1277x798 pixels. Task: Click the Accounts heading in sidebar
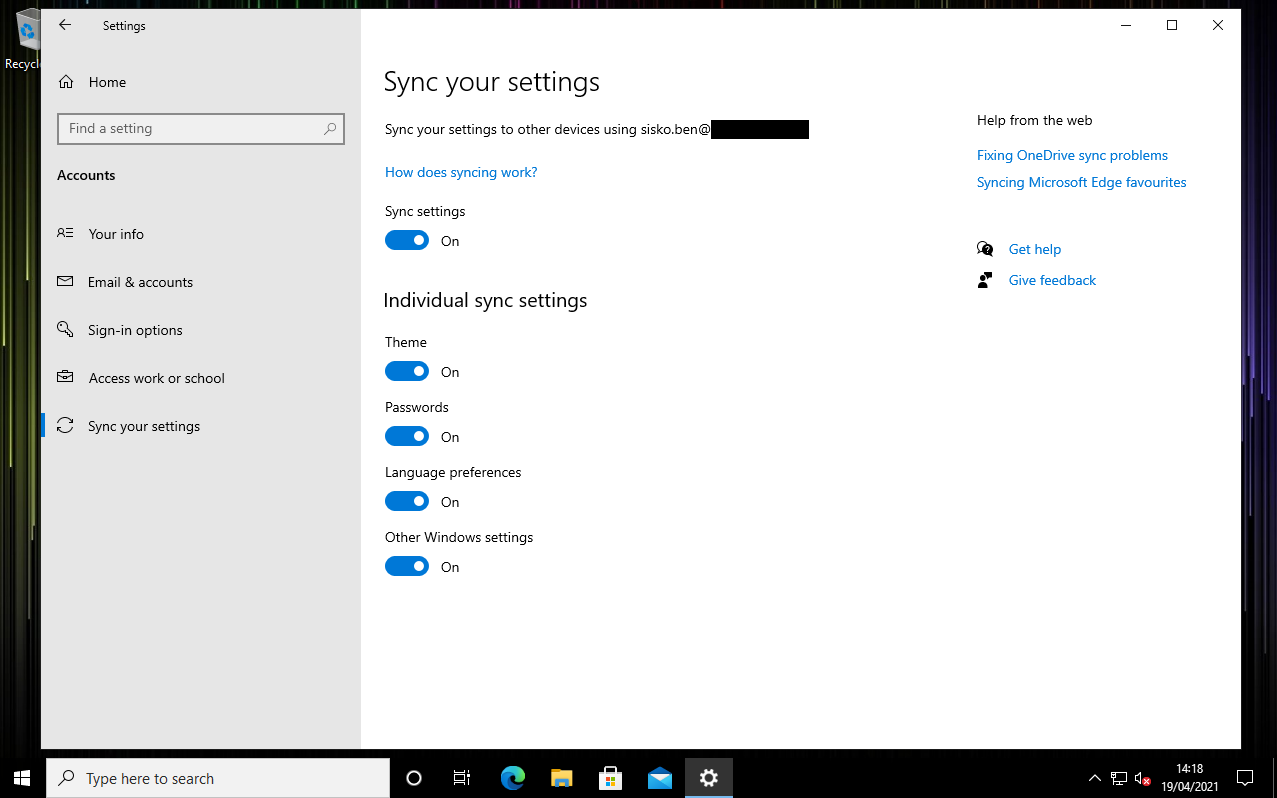point(86,175)
